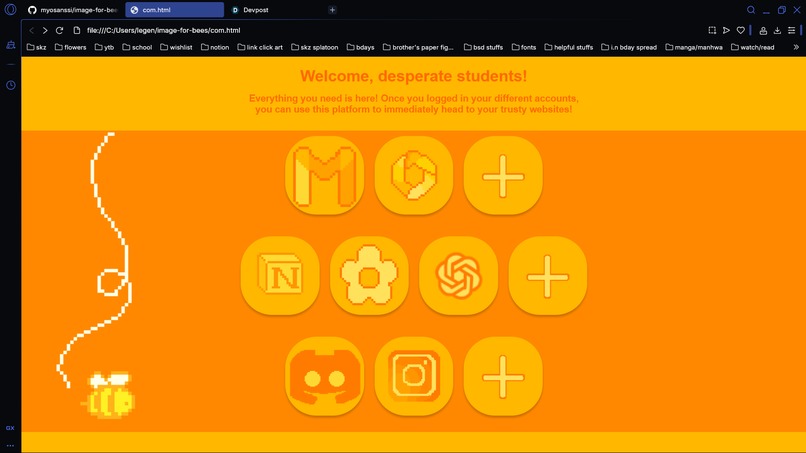Open the skz splatoon bookmark folder
806x453 pixels.
click(315, 47)
